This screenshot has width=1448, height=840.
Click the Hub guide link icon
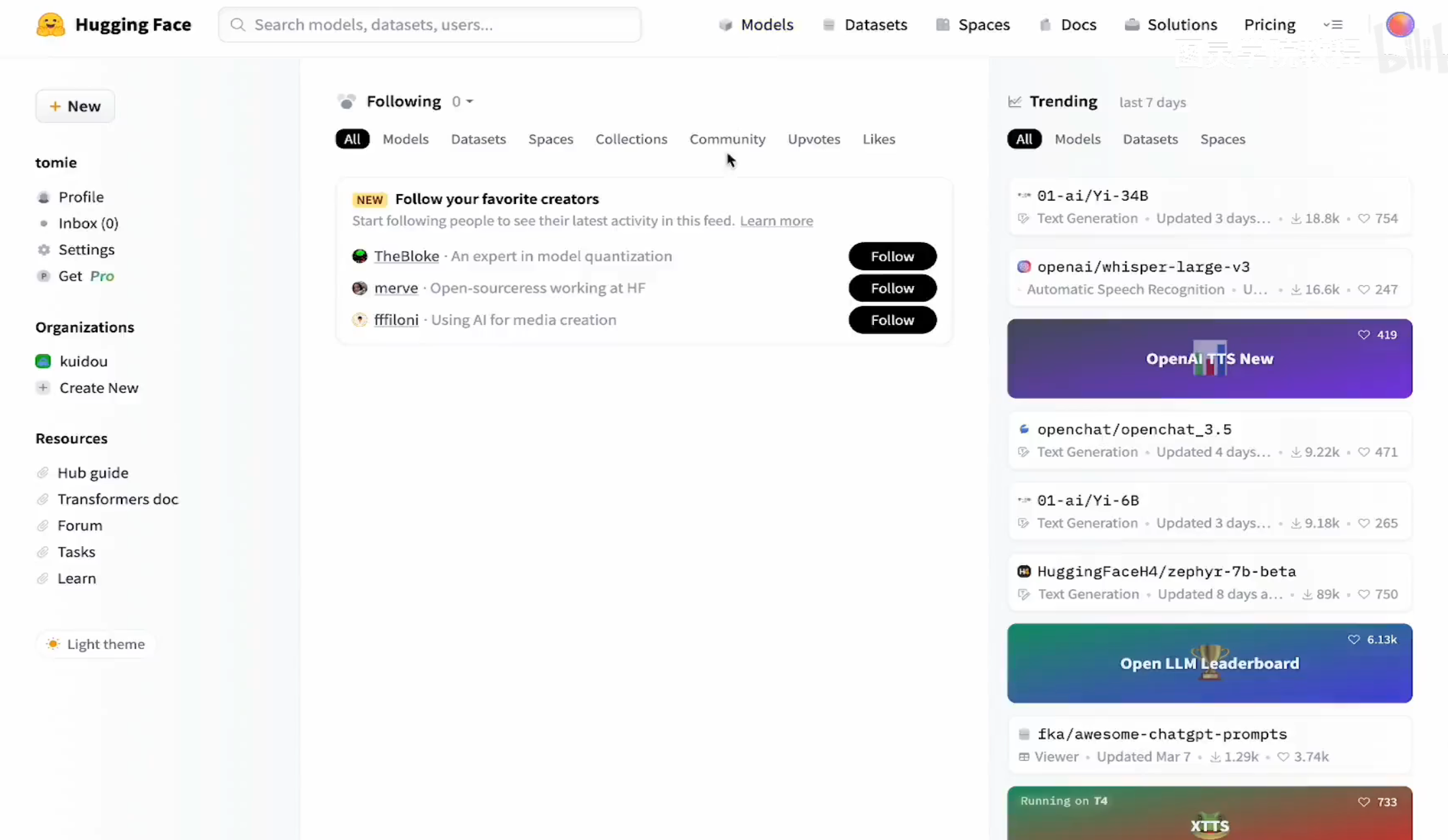(x=43, y=473)
